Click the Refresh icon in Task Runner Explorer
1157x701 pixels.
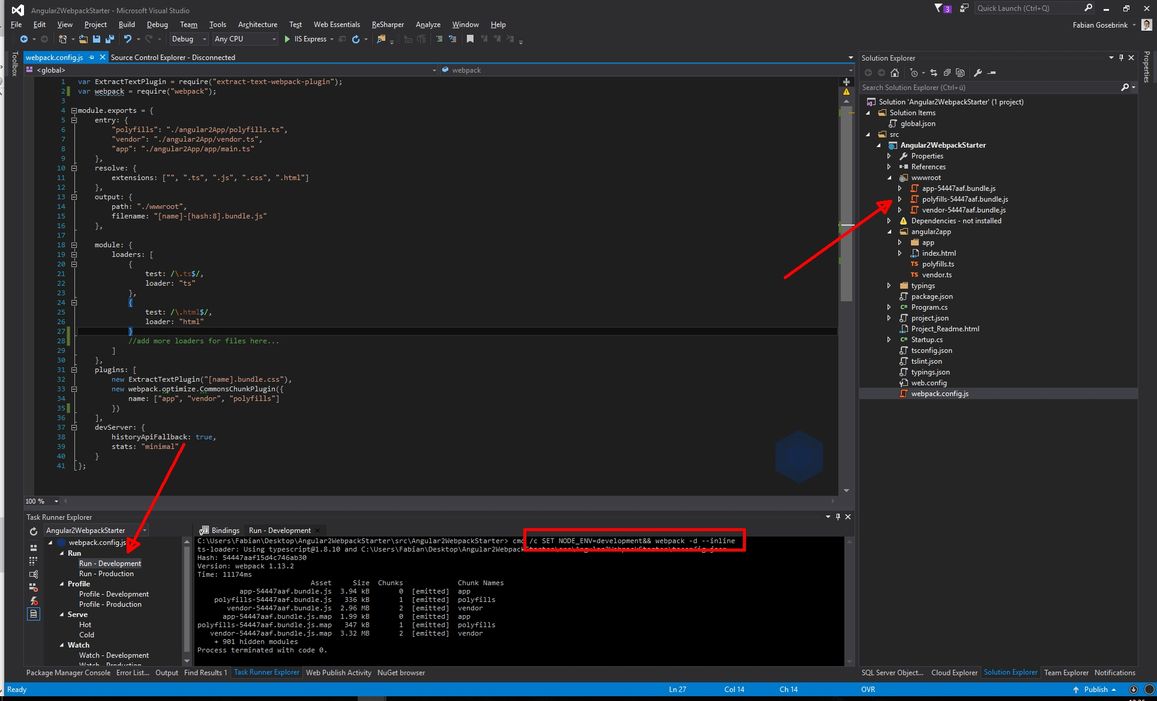point(33,531)
